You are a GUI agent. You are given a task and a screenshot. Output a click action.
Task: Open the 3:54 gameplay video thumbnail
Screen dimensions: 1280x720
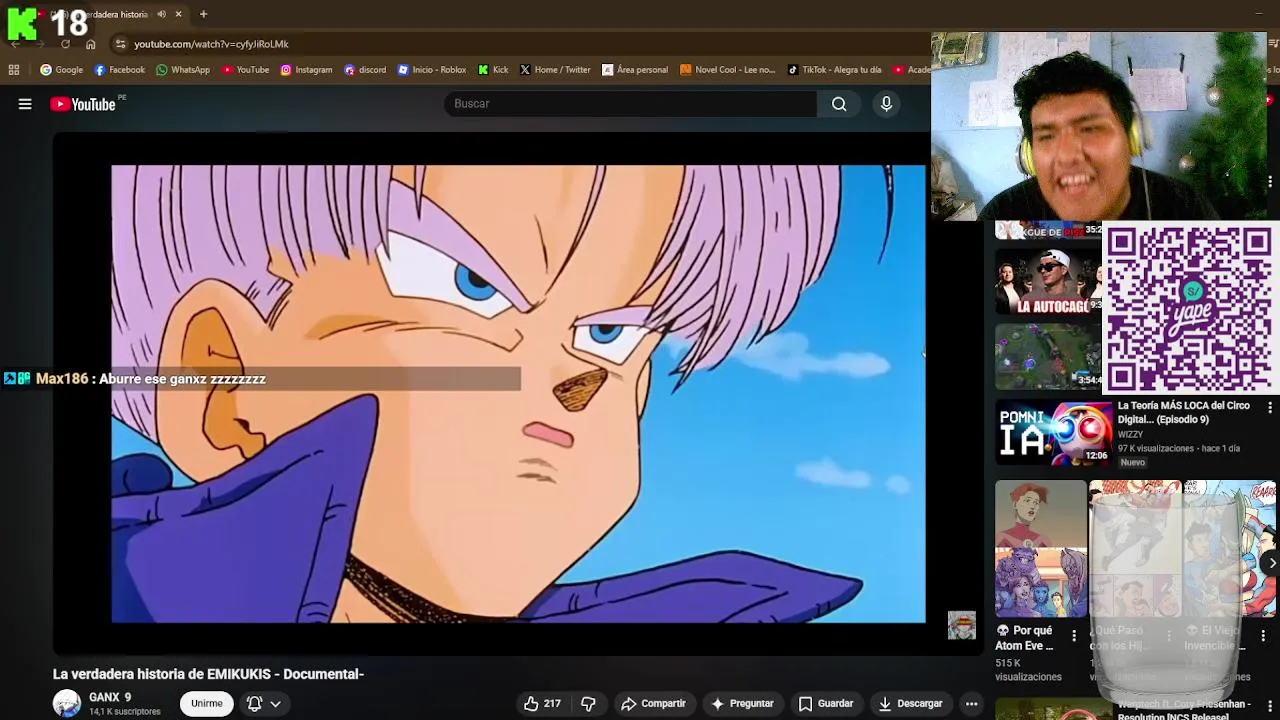[x=1047, y=355]
